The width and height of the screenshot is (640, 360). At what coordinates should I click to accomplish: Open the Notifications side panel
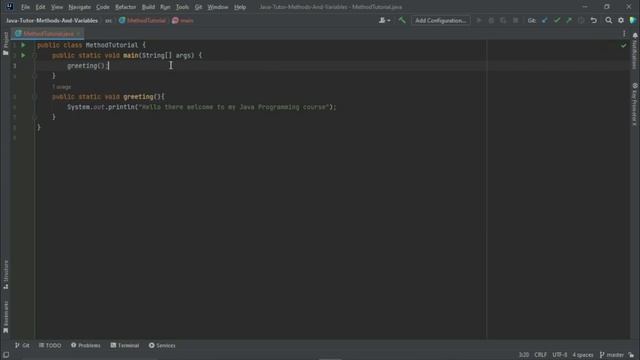[x=635, y=51]
